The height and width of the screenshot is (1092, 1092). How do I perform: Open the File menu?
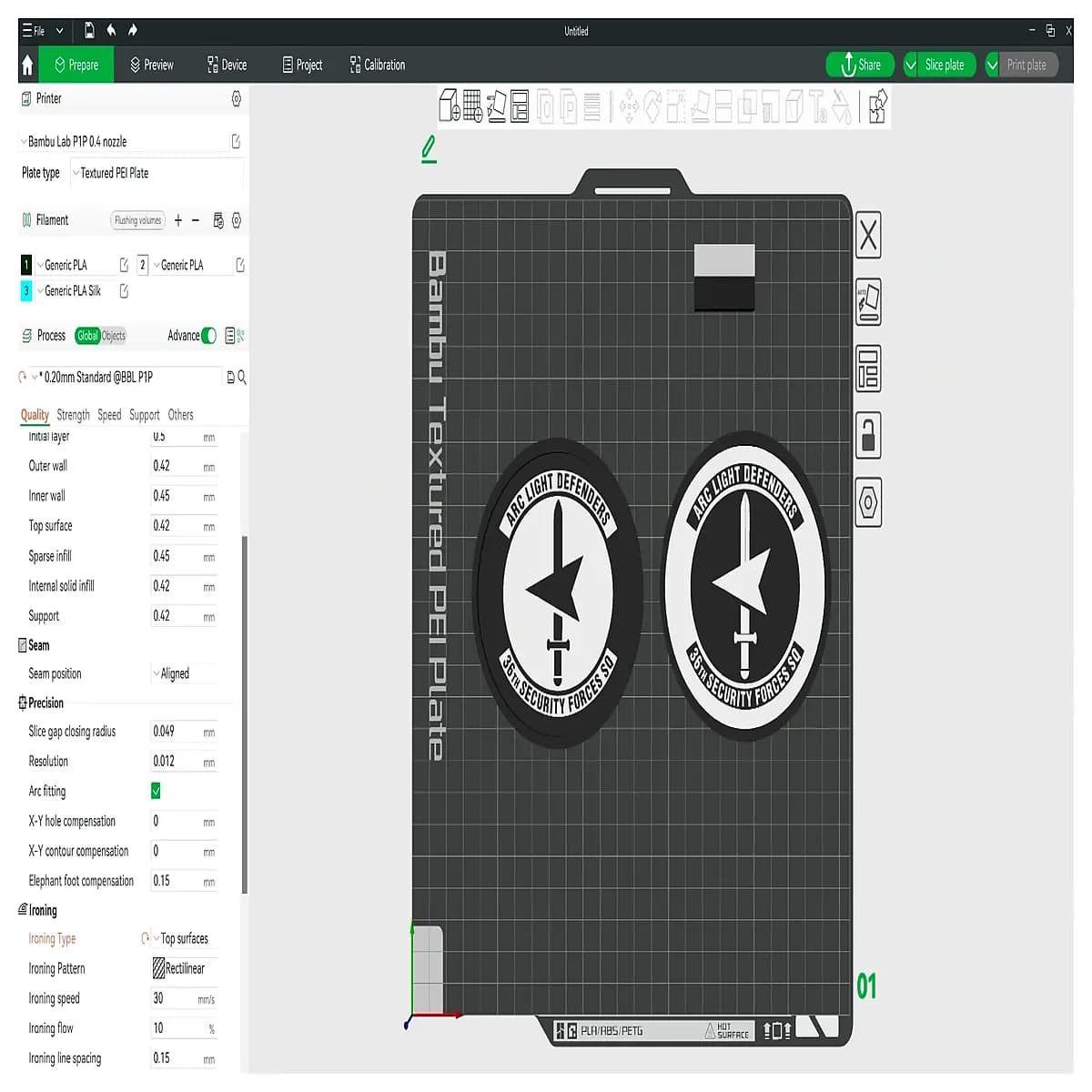point(34,31)
